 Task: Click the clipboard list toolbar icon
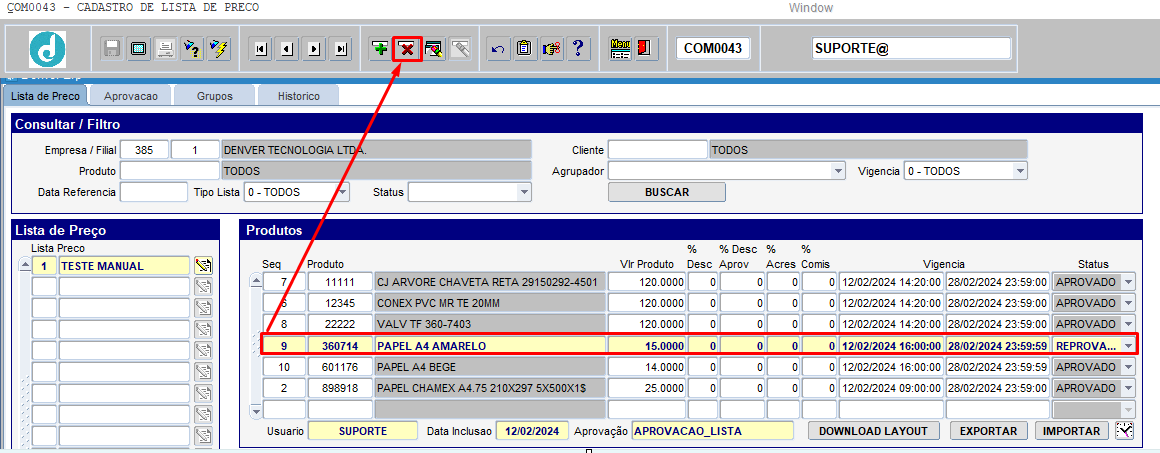(525, 49)
